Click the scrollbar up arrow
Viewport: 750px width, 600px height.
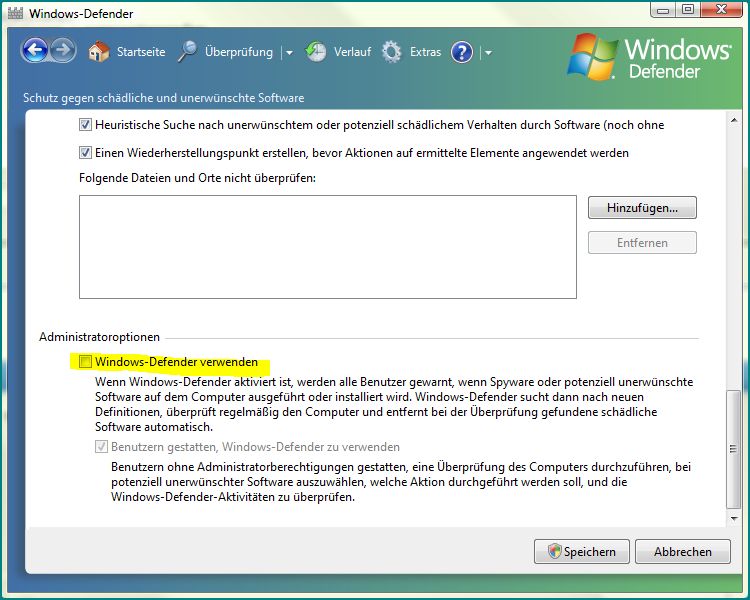coord(733,121)
